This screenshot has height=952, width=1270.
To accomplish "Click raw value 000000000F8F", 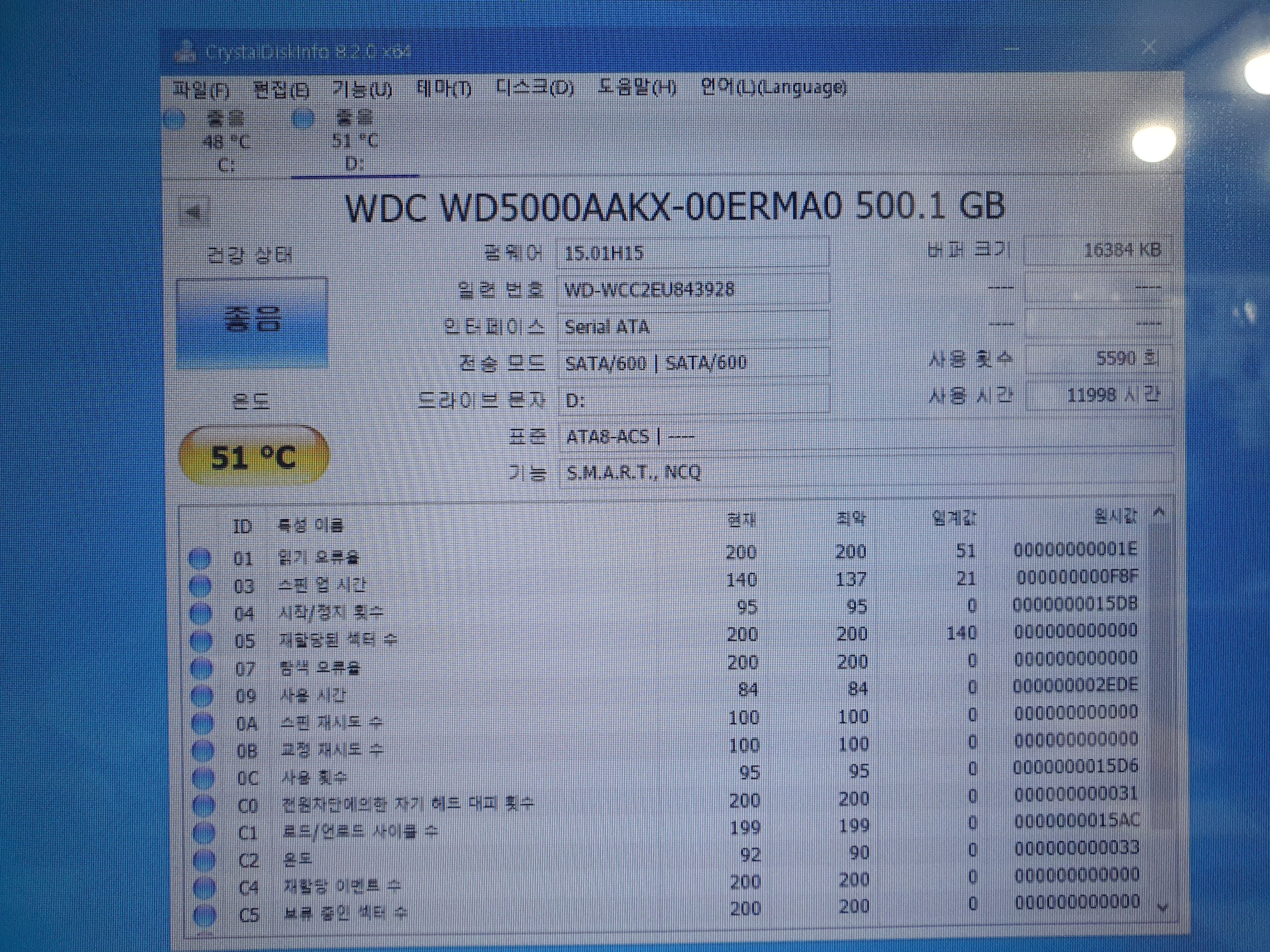I will pyautogui.click(x=1077, y=577).
